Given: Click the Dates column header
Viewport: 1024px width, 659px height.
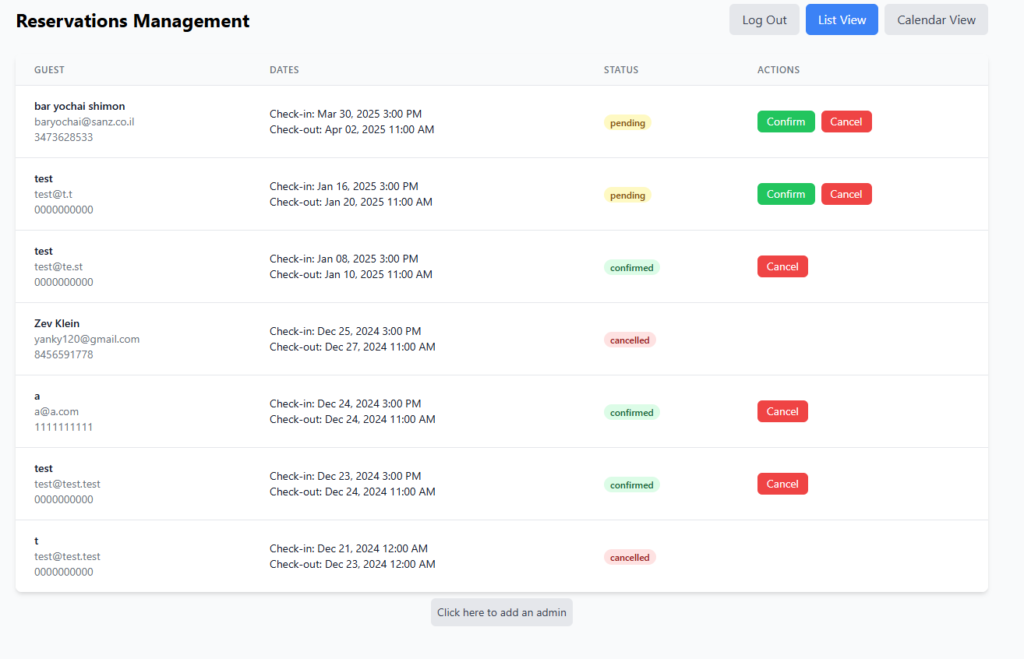Looking at the screenshot, I should [284, 70].
